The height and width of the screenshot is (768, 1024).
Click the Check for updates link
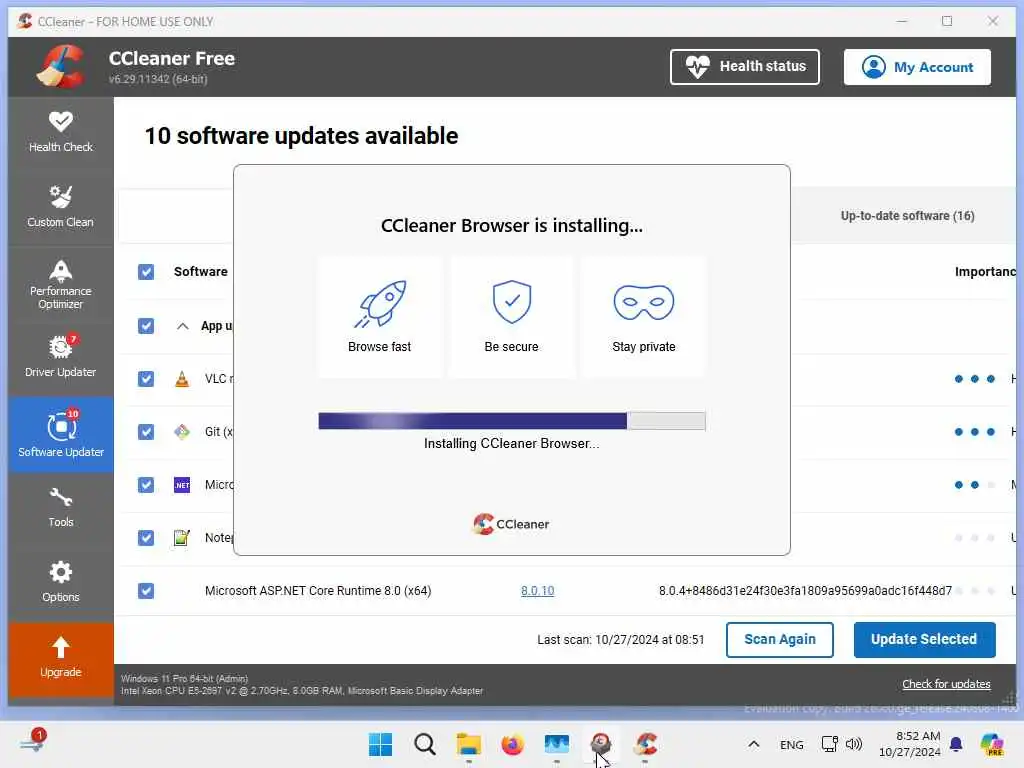coord(946,684)
